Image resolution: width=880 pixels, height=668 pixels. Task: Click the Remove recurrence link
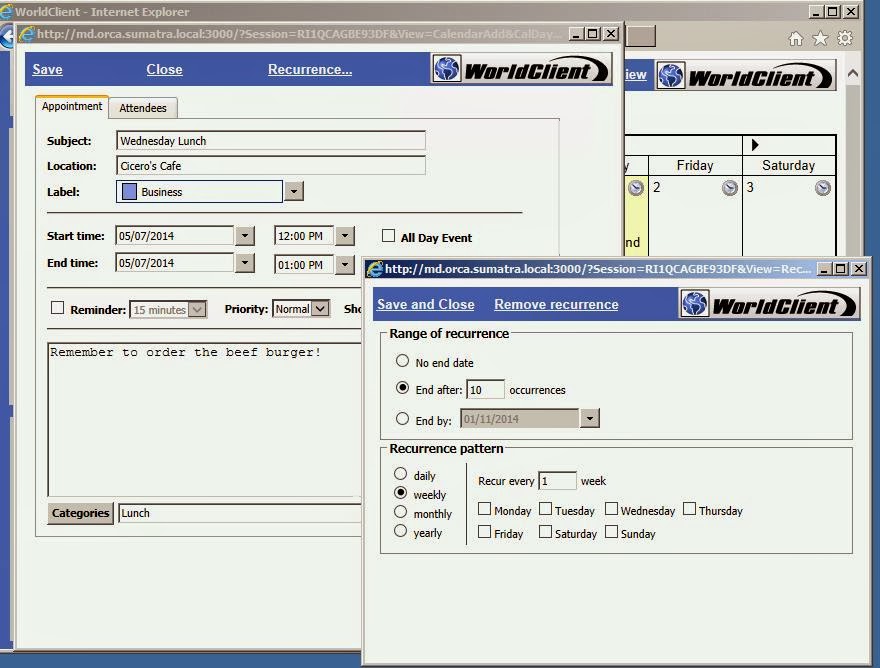click(556, 304)
